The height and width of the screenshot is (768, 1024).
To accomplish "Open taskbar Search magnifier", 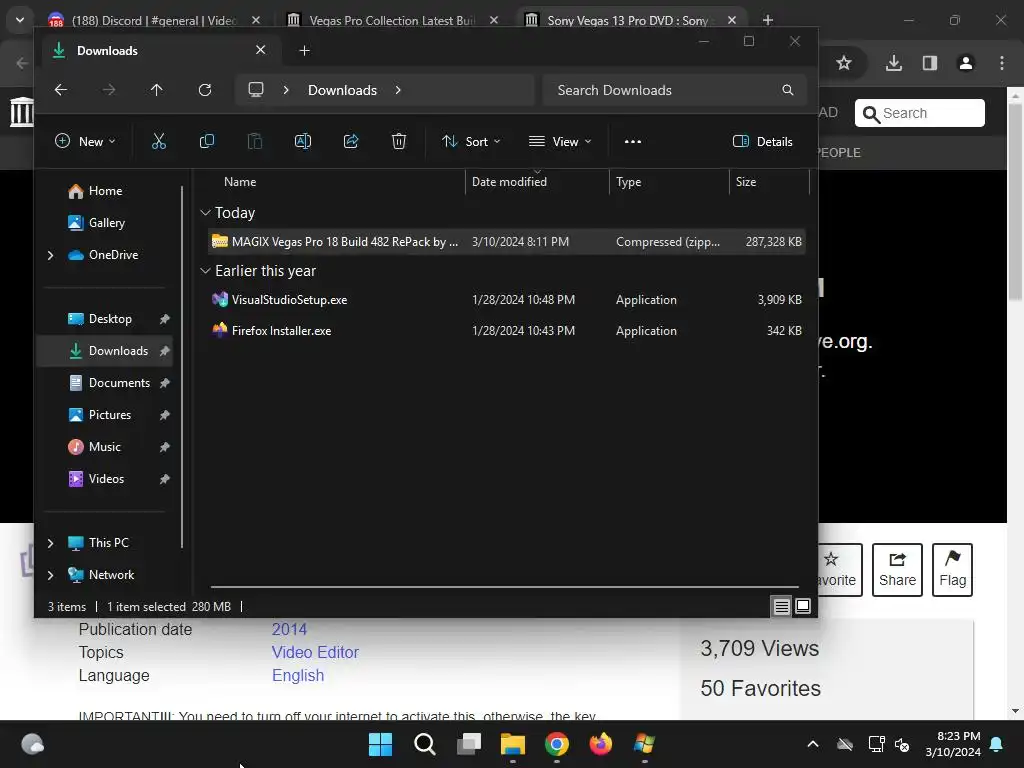I will click(x=424, y=744).
